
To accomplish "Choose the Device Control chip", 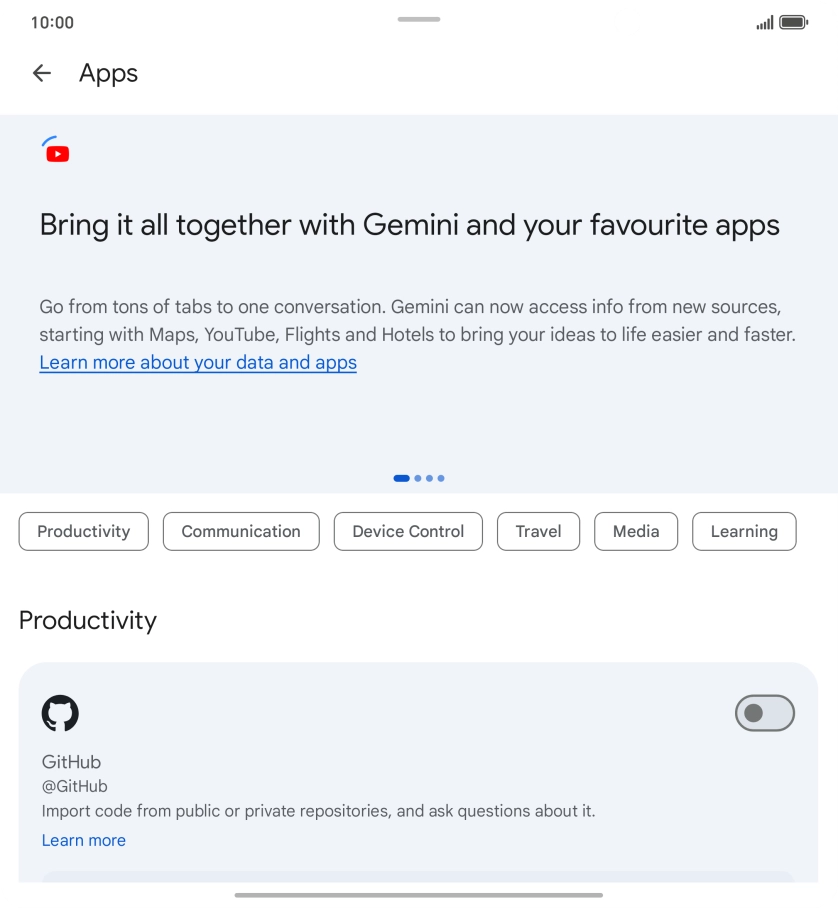I will (408, 532).
